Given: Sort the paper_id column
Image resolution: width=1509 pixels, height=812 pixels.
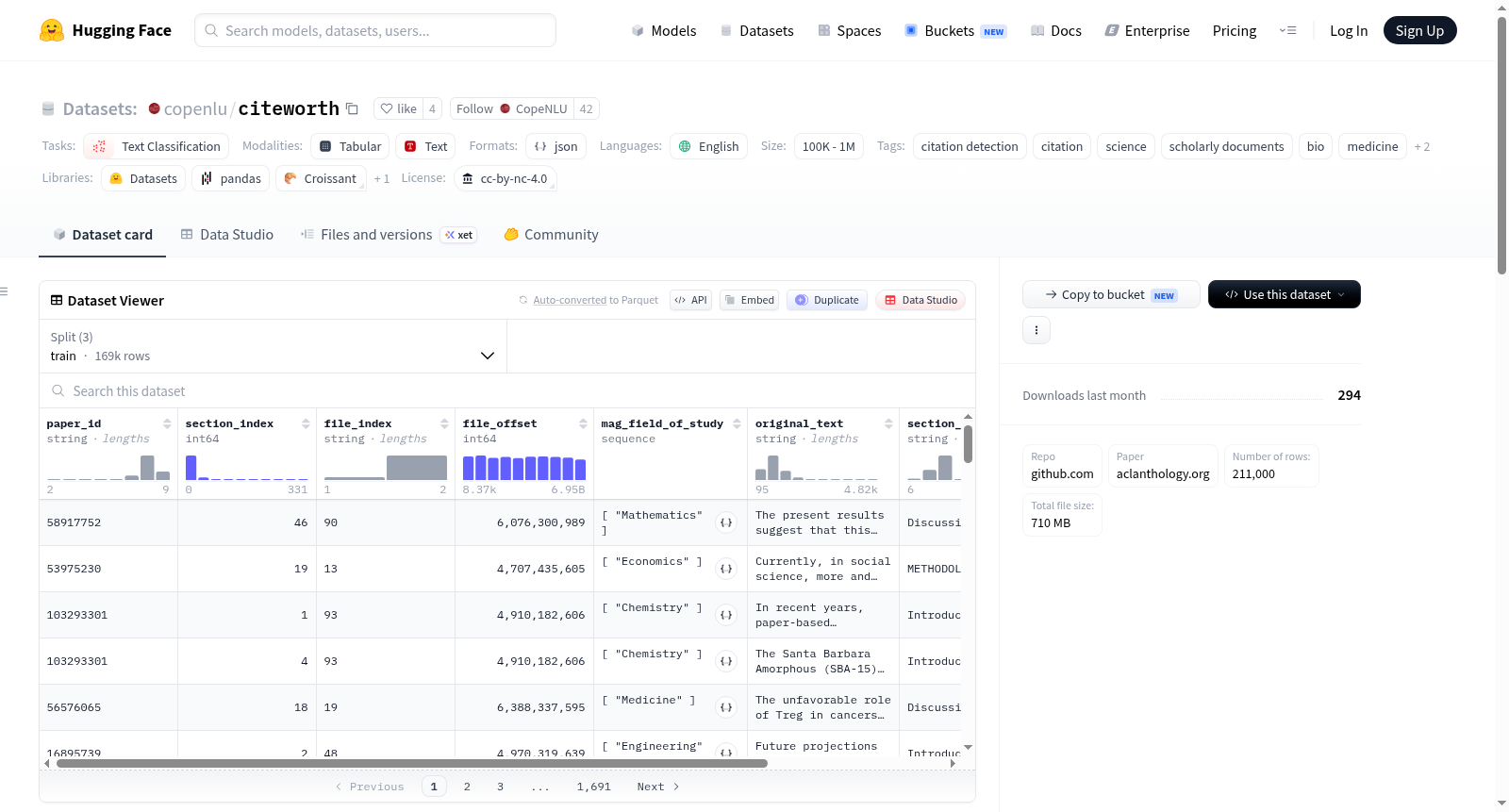Looking at the screenshot, I should (x=167, y=423).
